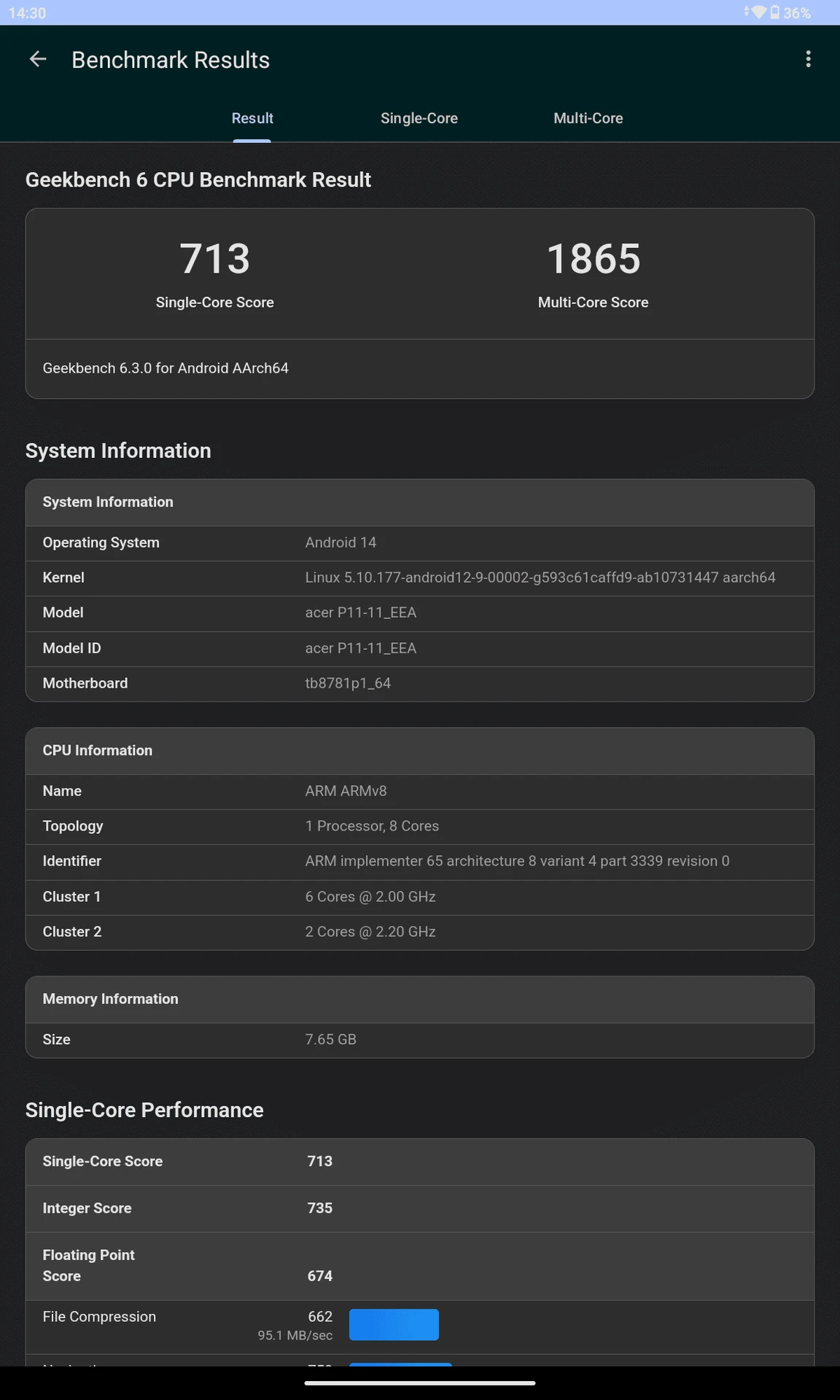Select the topology 1 Processor, 8 Cores
This screenshot has height=1400, width=840.
(372, 826)
